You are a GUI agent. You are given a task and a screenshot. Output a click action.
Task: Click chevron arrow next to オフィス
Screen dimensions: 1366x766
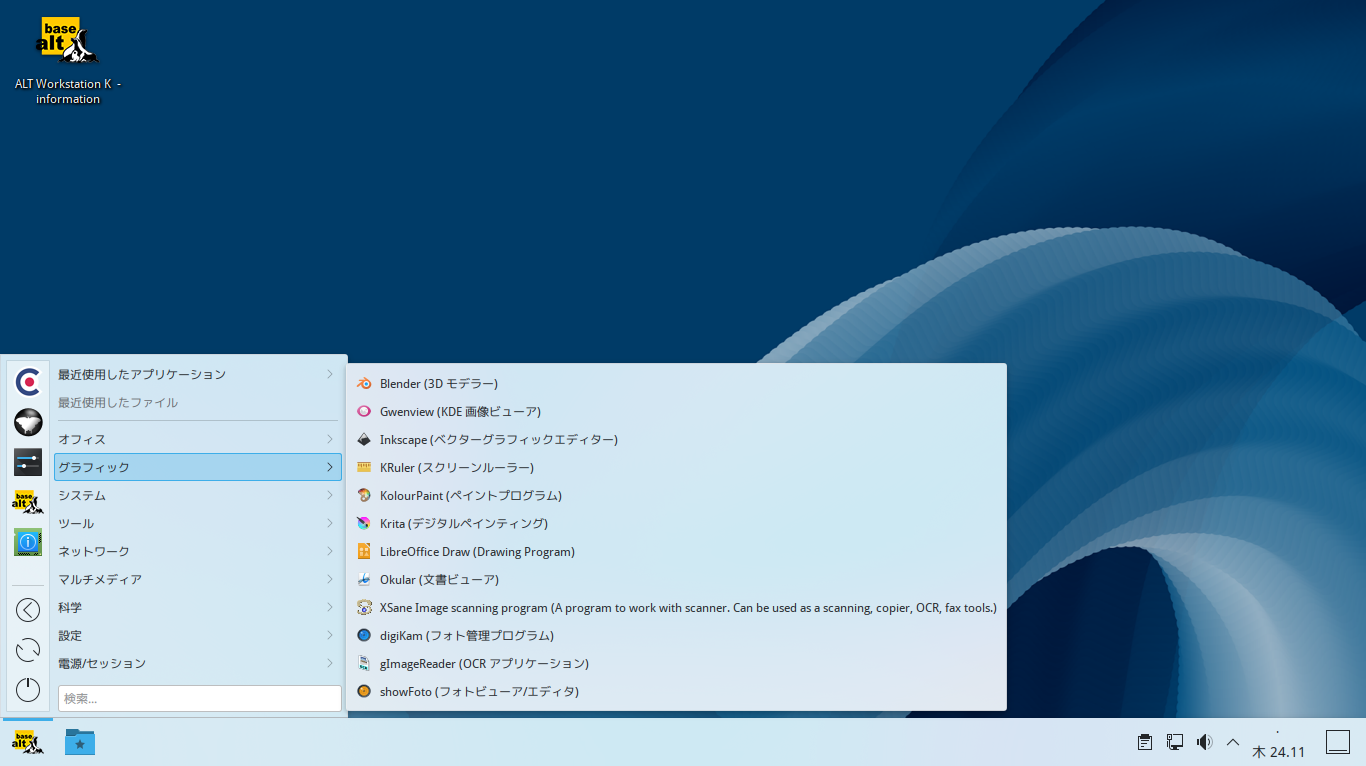point(329,439)
